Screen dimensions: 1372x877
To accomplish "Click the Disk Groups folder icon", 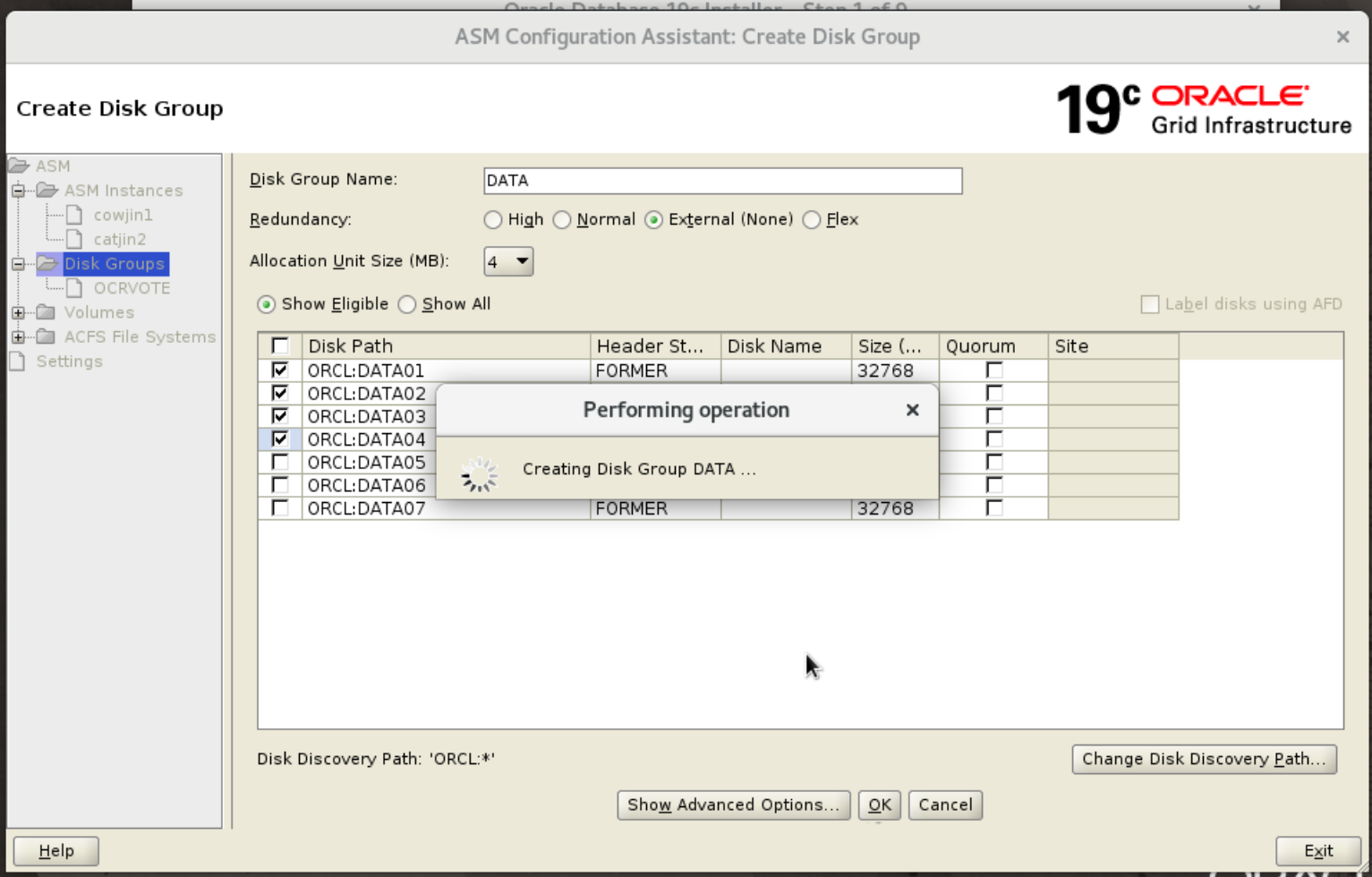I will pos(47,263).
